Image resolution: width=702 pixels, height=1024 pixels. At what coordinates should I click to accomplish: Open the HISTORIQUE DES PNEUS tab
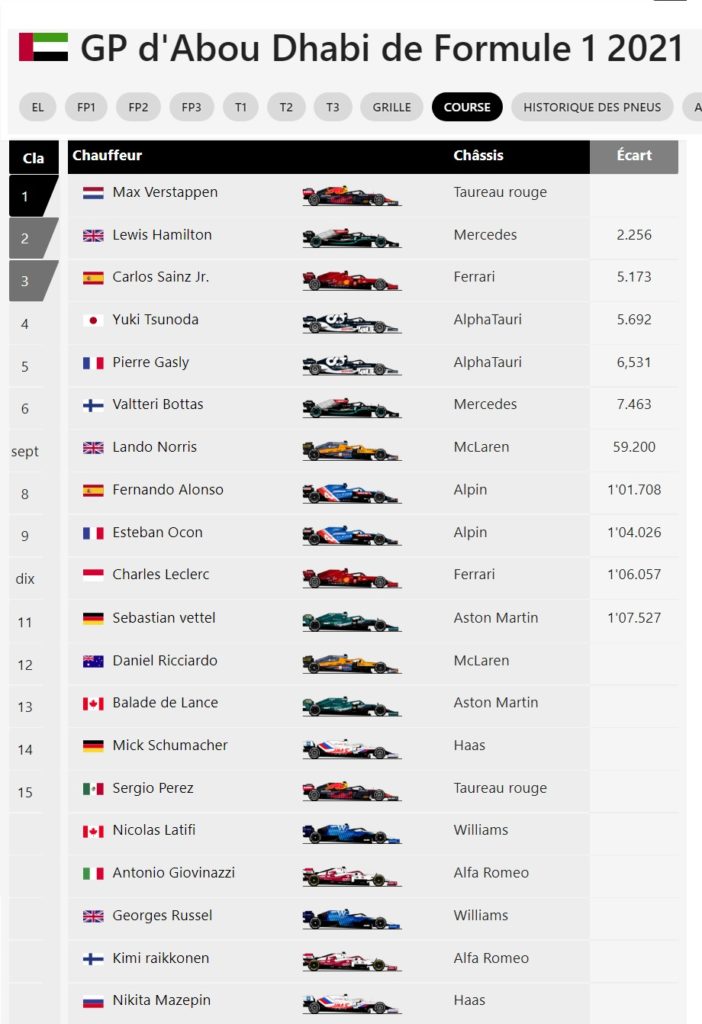point(592,107)
